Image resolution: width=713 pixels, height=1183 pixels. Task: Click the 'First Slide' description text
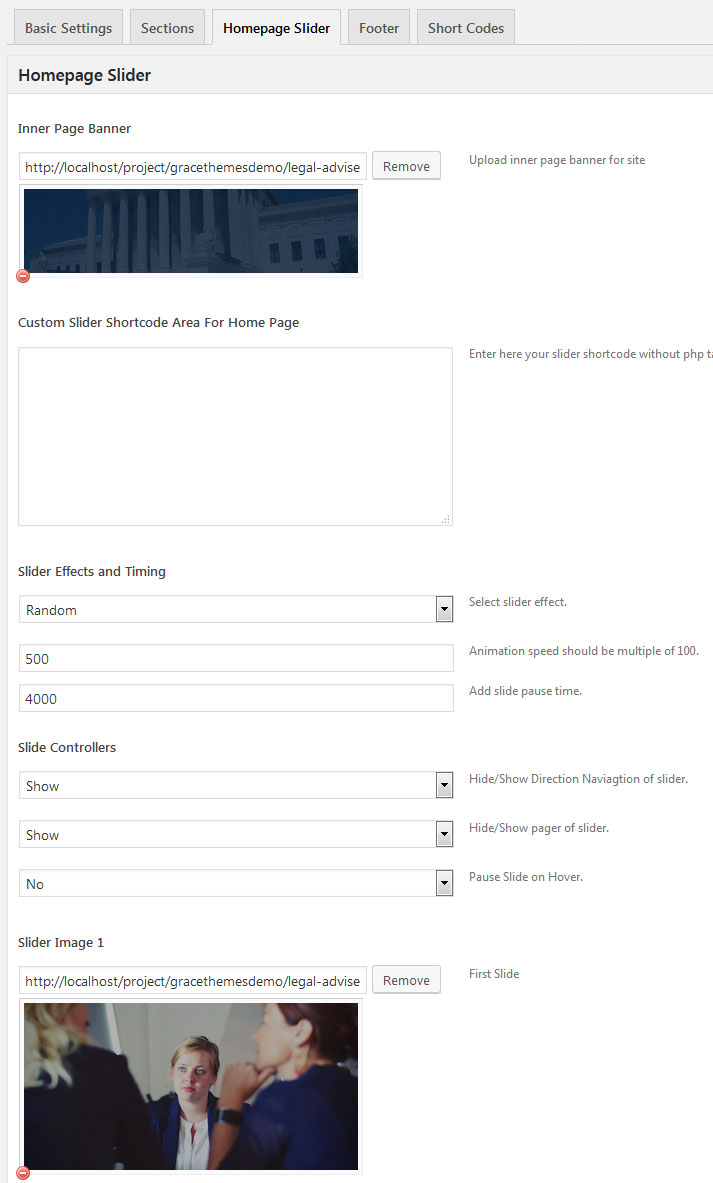pyautogui.click(x=494, y=973)
